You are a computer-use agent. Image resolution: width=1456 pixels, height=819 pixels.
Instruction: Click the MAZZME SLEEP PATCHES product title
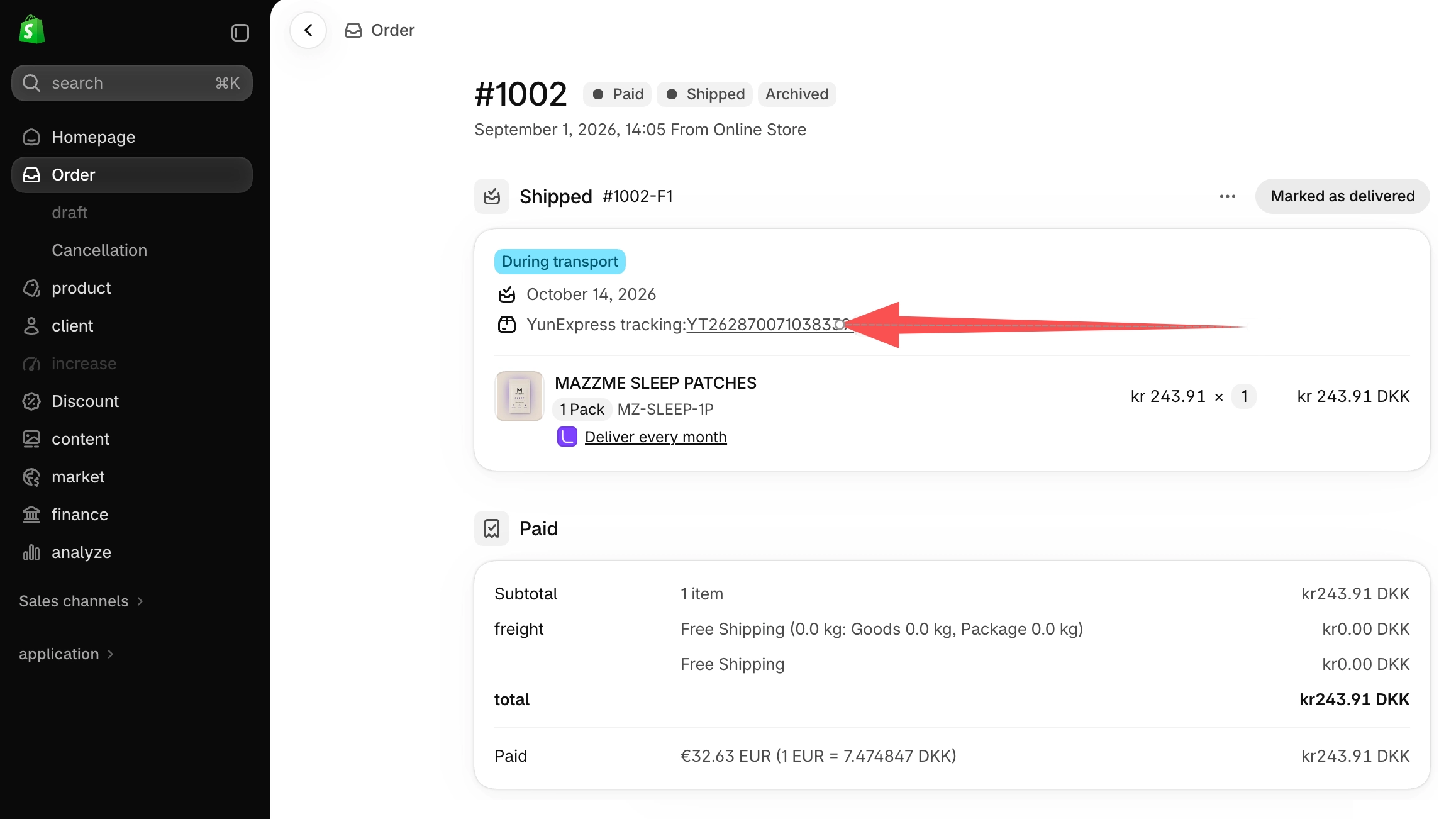click(x=655, y=382)
